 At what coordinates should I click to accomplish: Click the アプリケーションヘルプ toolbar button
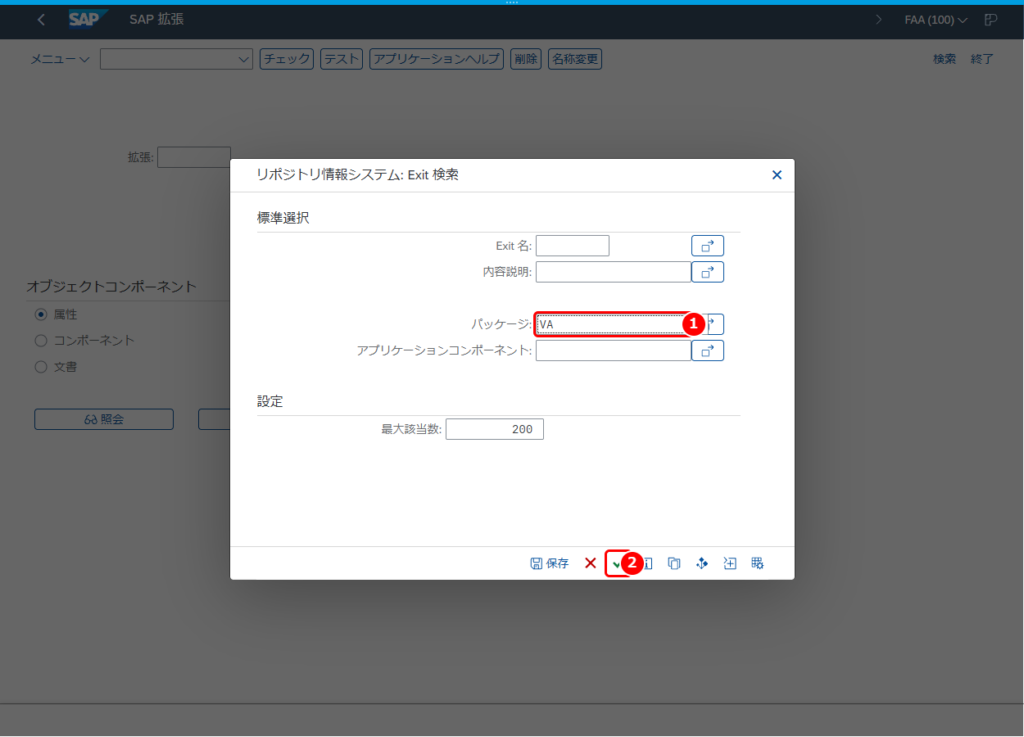point(436,59)
